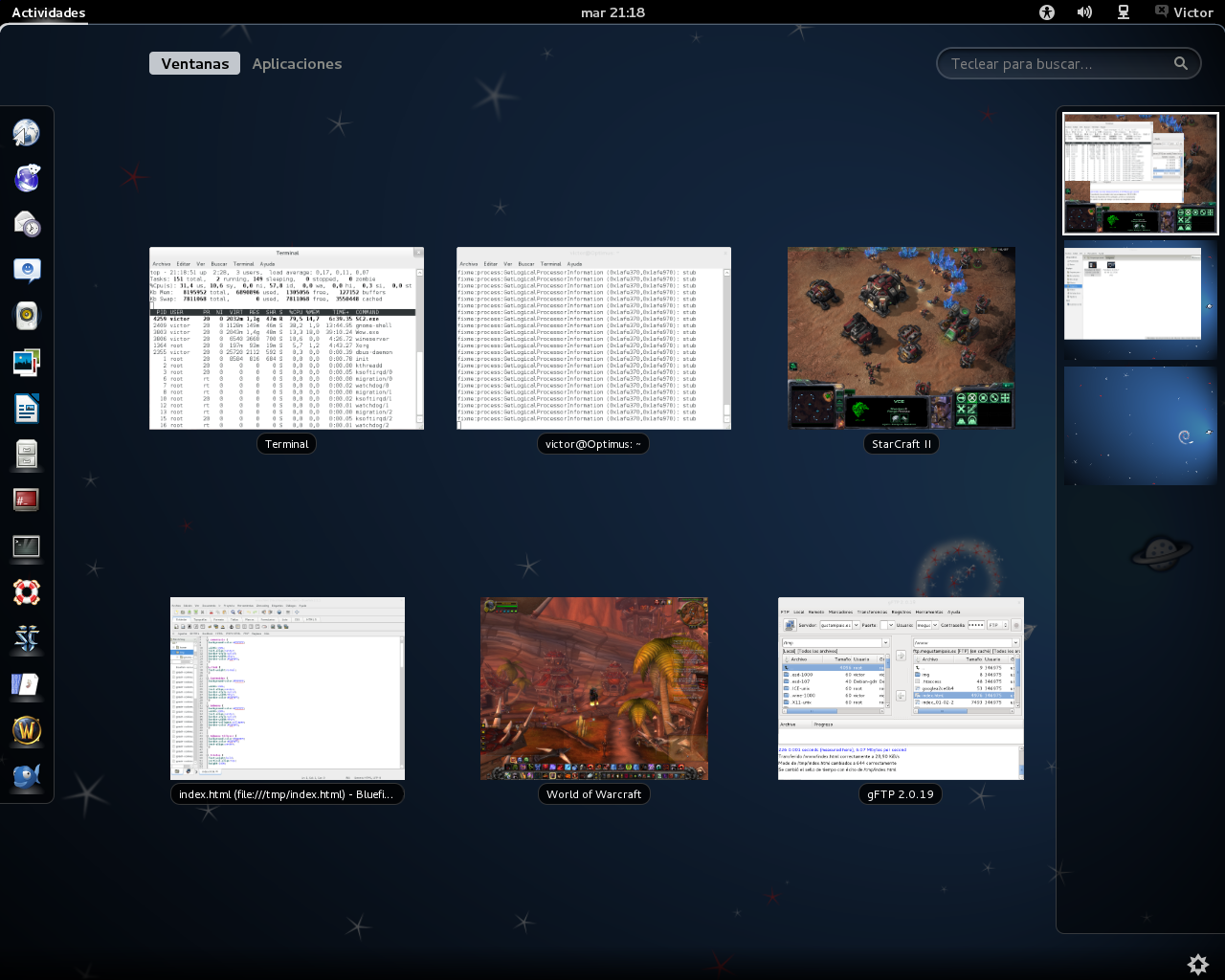
Task: Open the web browser globe dock icon
Action: [x=27, y=133]
